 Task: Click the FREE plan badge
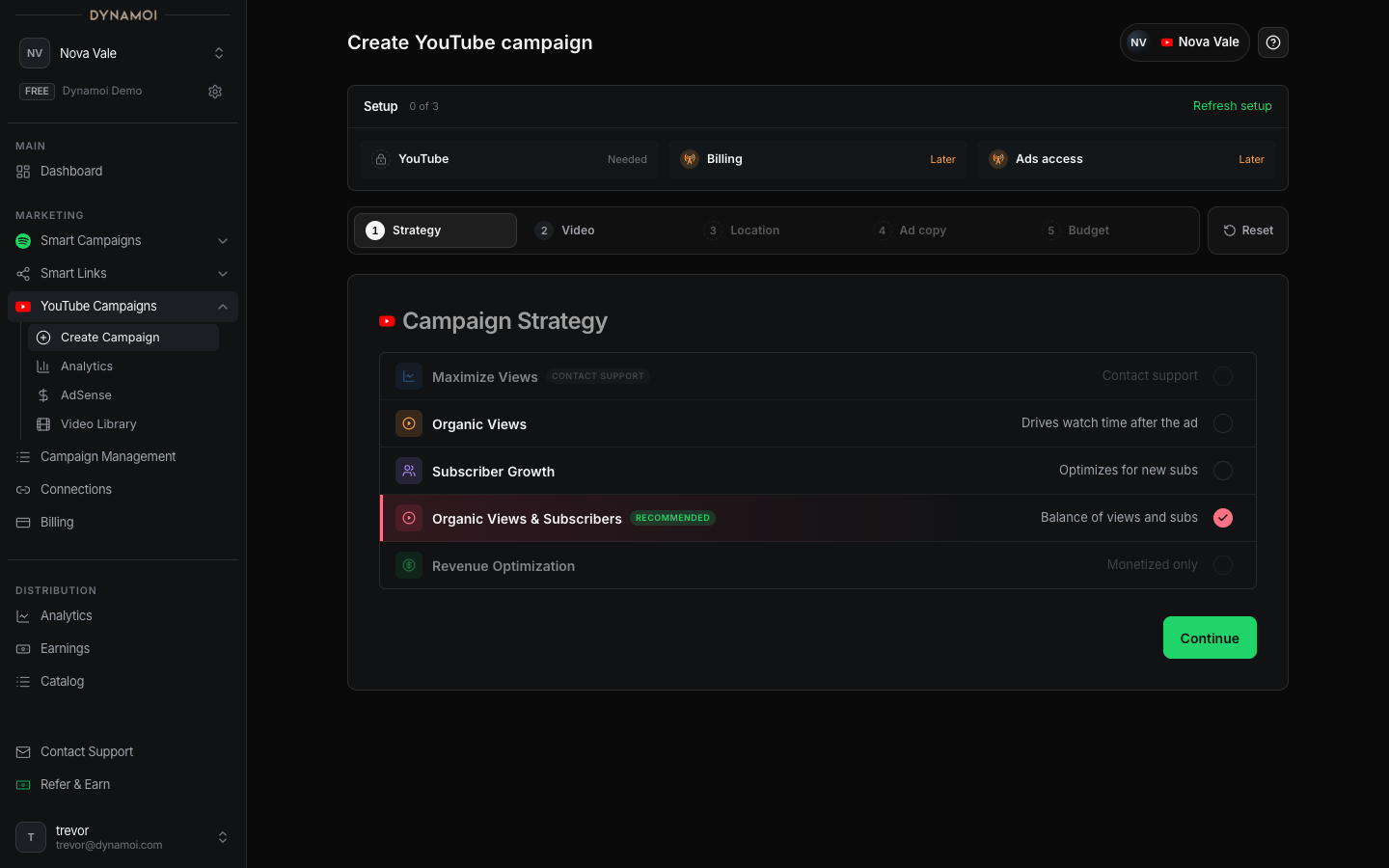click(37, 92)
